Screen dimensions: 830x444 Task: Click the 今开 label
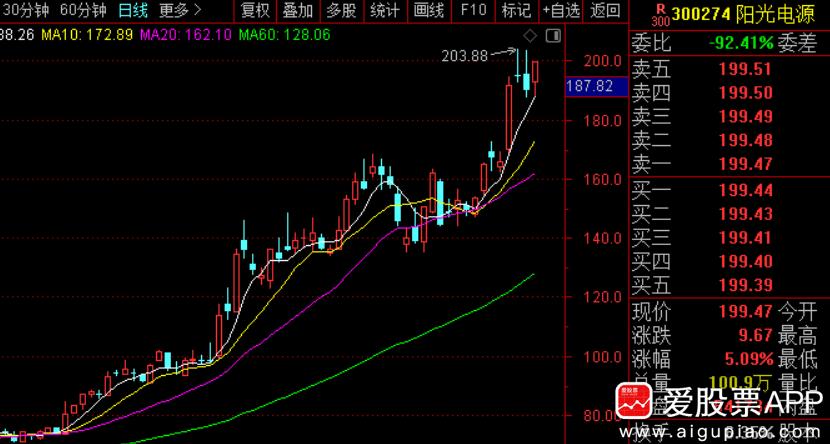[x=798, y=313]
